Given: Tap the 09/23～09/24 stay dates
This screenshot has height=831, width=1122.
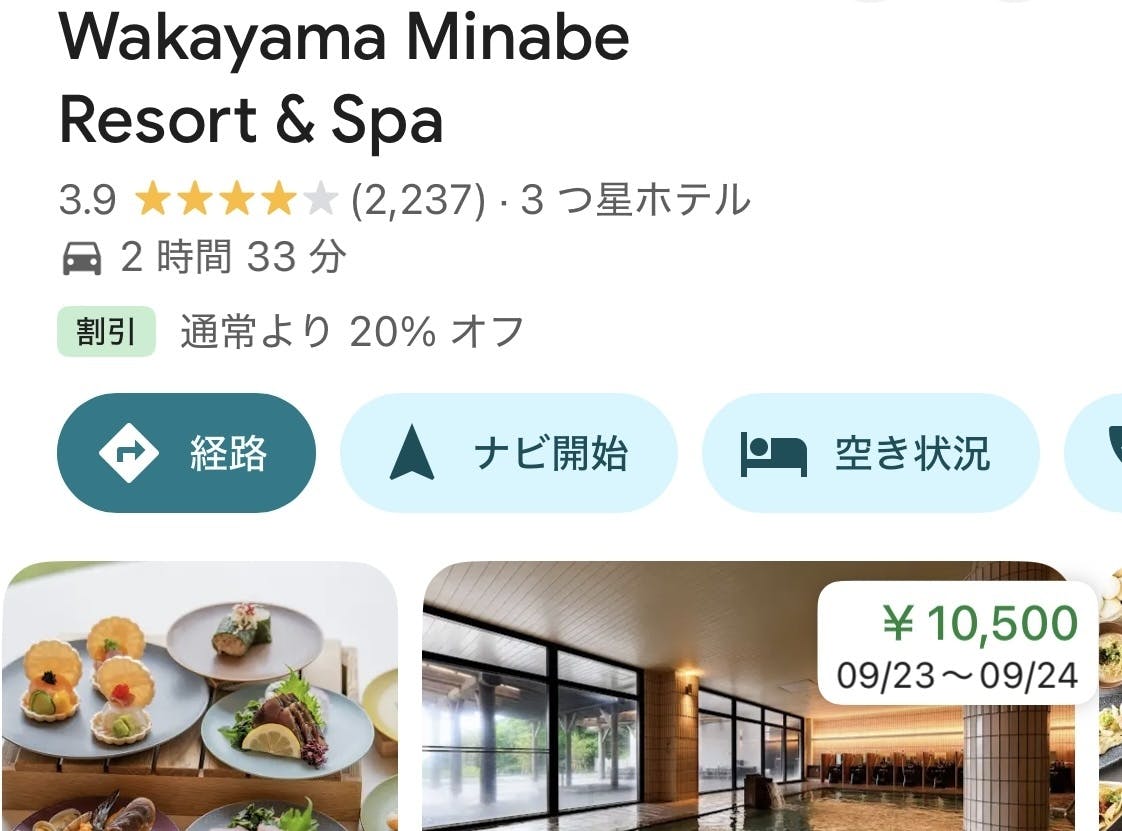Looking at the screenshot, I should point(957,675).
